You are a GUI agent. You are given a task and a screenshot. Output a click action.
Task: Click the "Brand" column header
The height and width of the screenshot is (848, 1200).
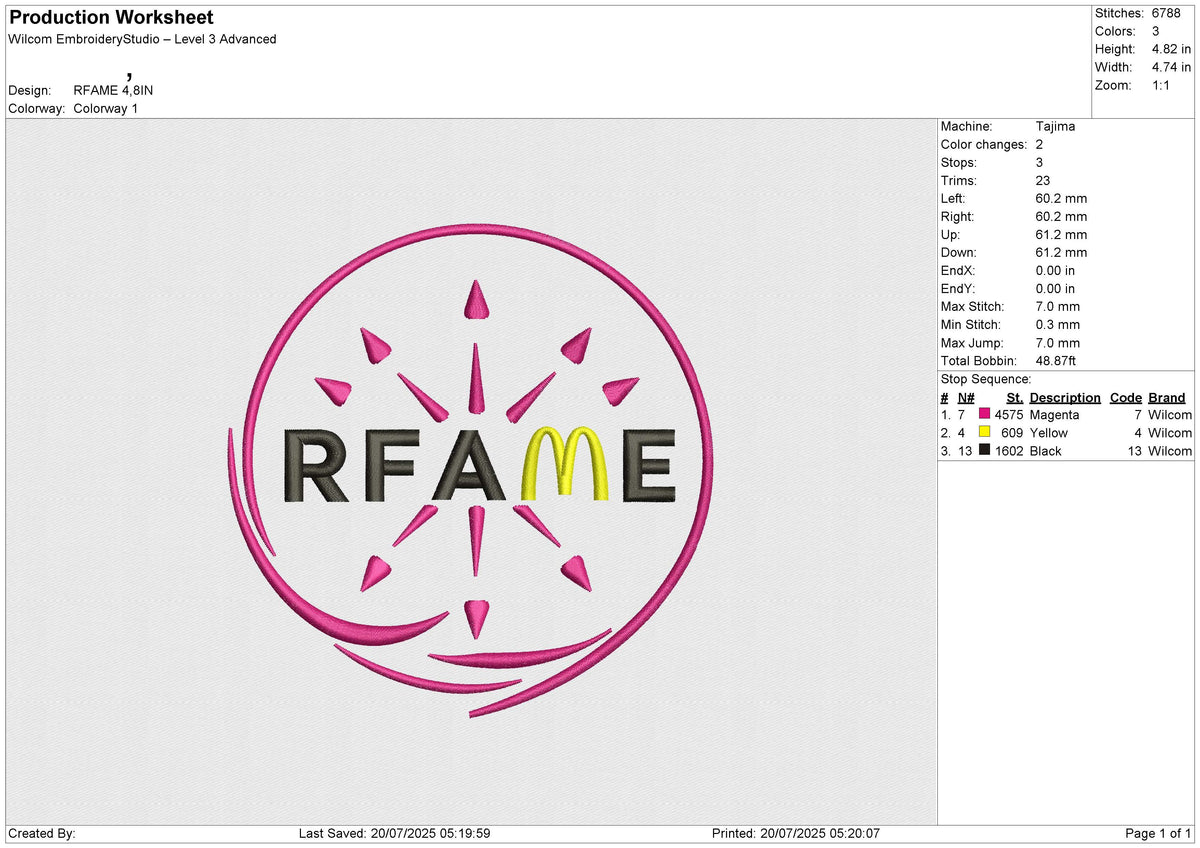point(1167,398)
